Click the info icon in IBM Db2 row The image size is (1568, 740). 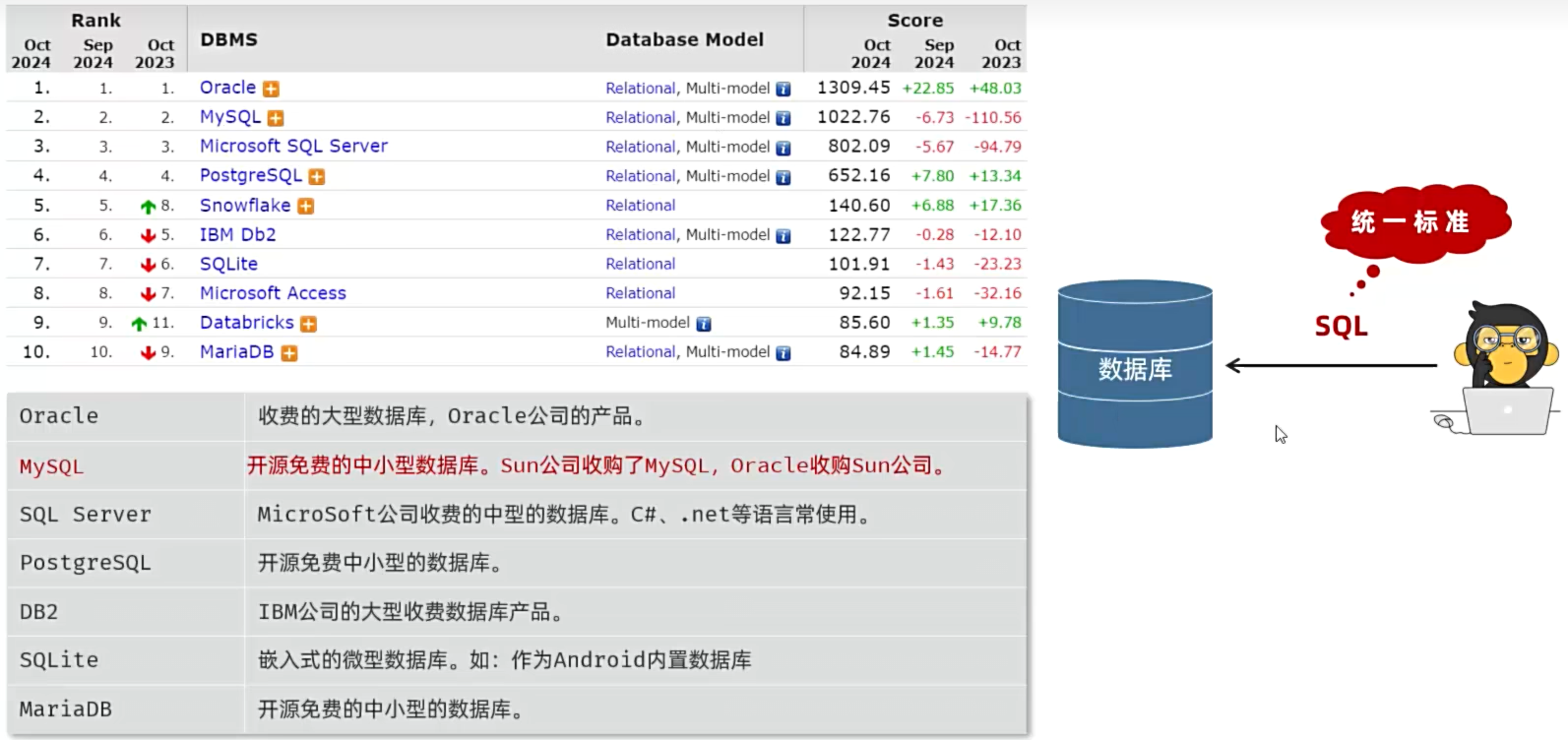[x=783, y=236]
